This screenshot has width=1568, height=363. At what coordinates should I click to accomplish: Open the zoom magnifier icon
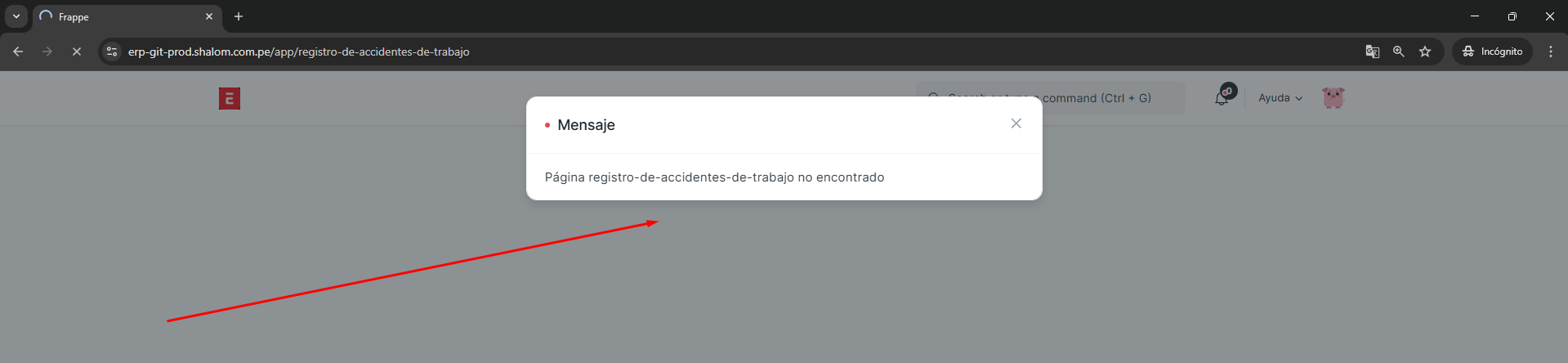[1399, 52]
